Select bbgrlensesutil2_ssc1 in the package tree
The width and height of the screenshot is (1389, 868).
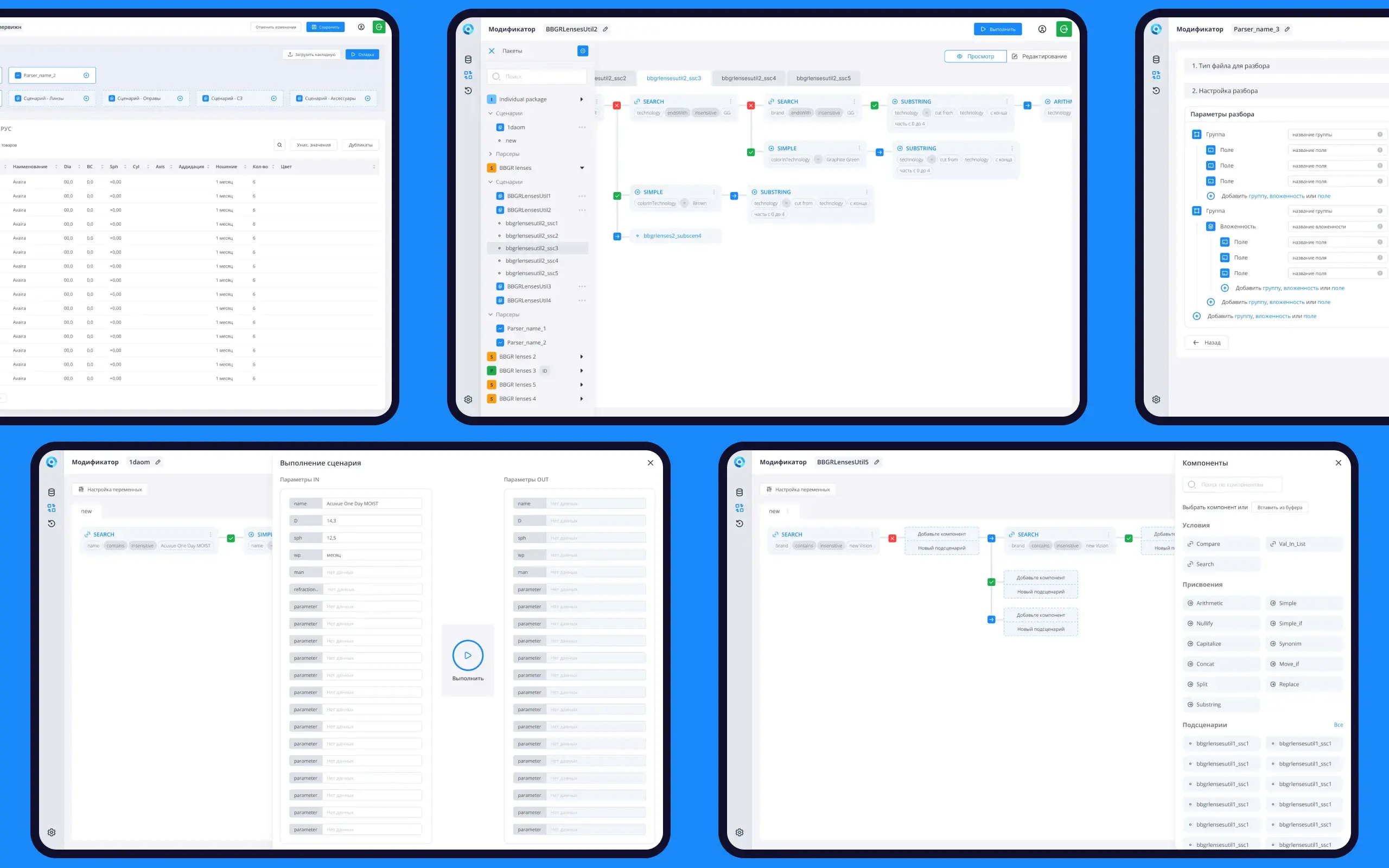(x=532, y=224)
